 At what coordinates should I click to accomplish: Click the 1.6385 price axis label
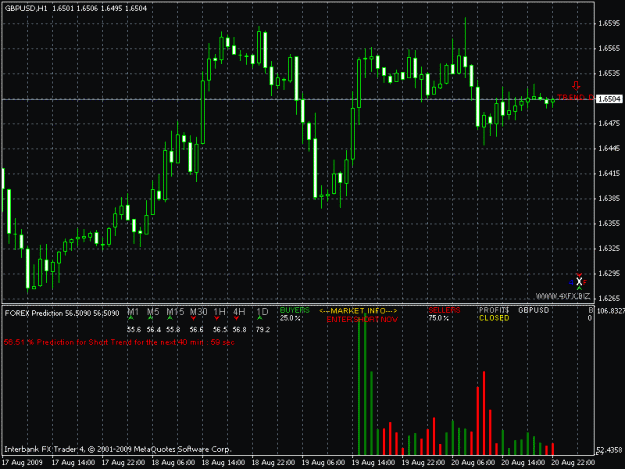(x=609, y=198)
